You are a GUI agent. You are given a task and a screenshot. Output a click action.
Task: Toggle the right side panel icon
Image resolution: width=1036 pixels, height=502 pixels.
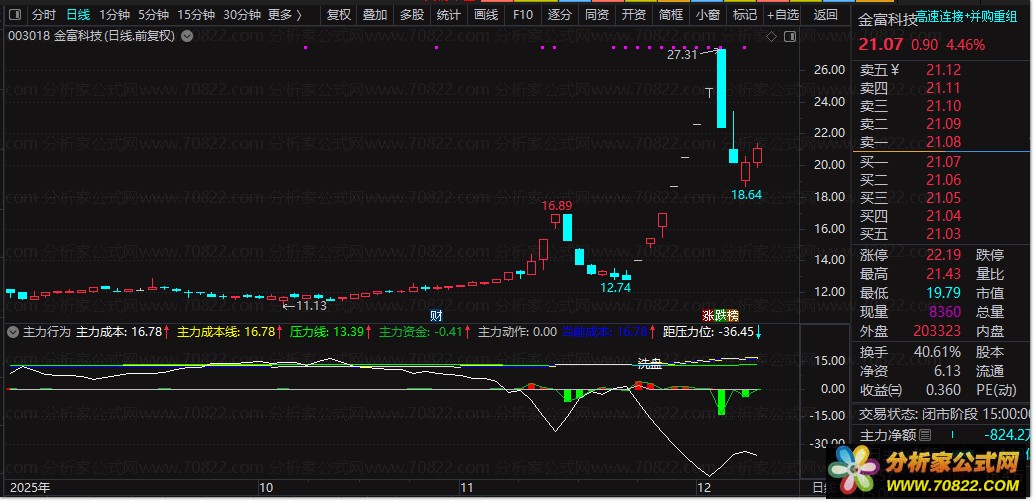point(788,36)
